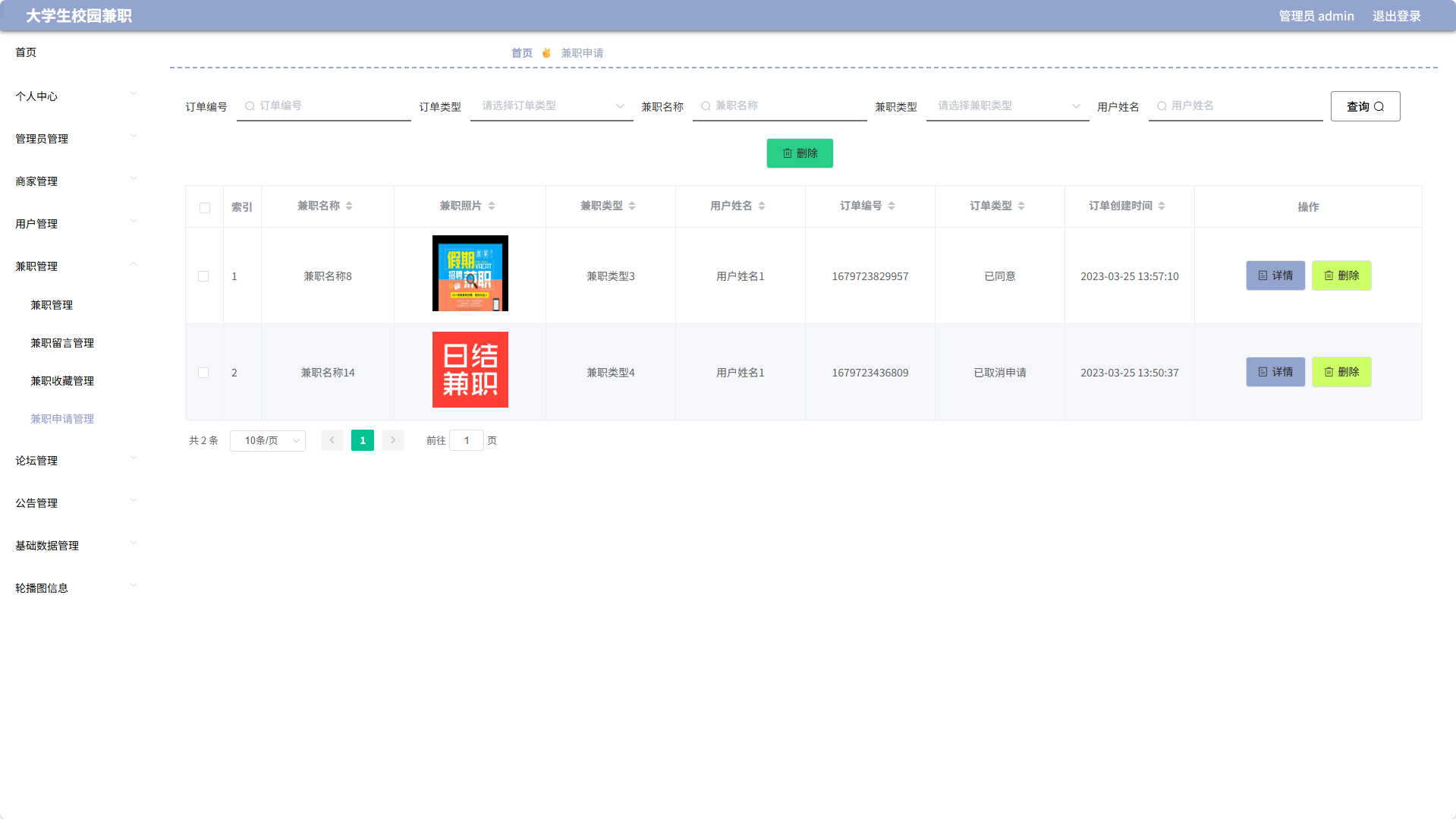The height and width of the screenshot is (819, 1456).
Task: Click the red 日结兼职 job photo thumbnail
Action: [x=470, y=370]
